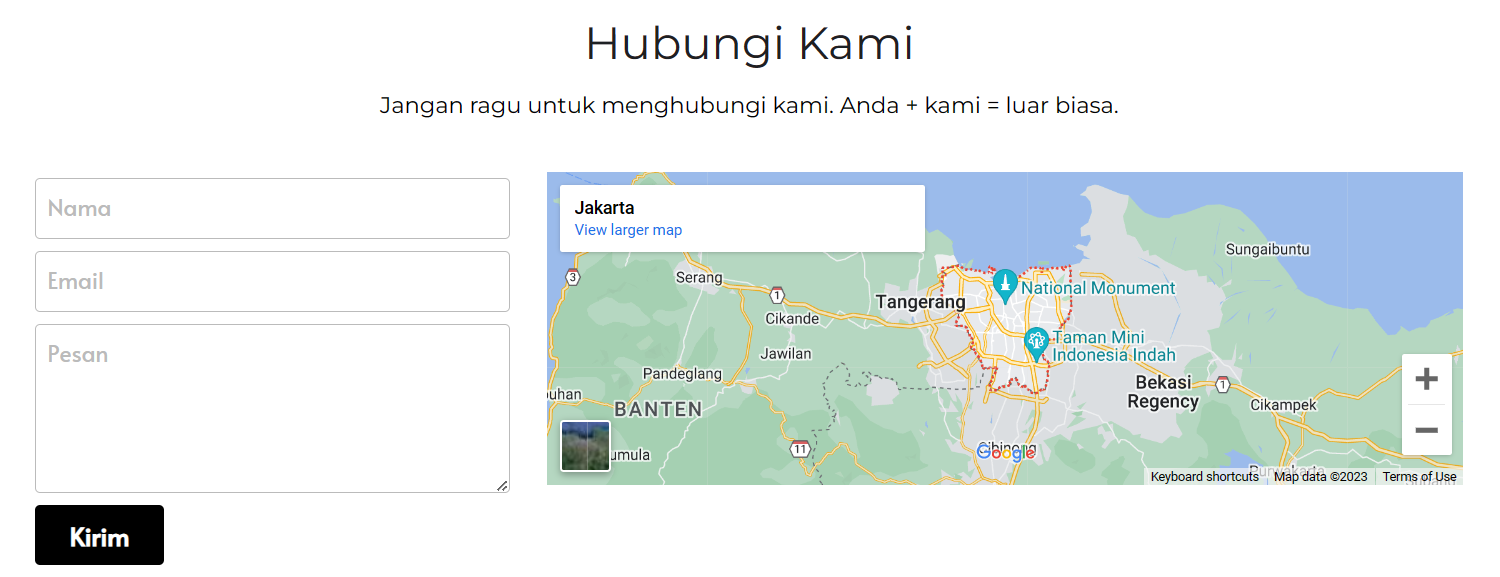
Task: Switch to satellite view thumbnail
Action: [x=585, y=446]
